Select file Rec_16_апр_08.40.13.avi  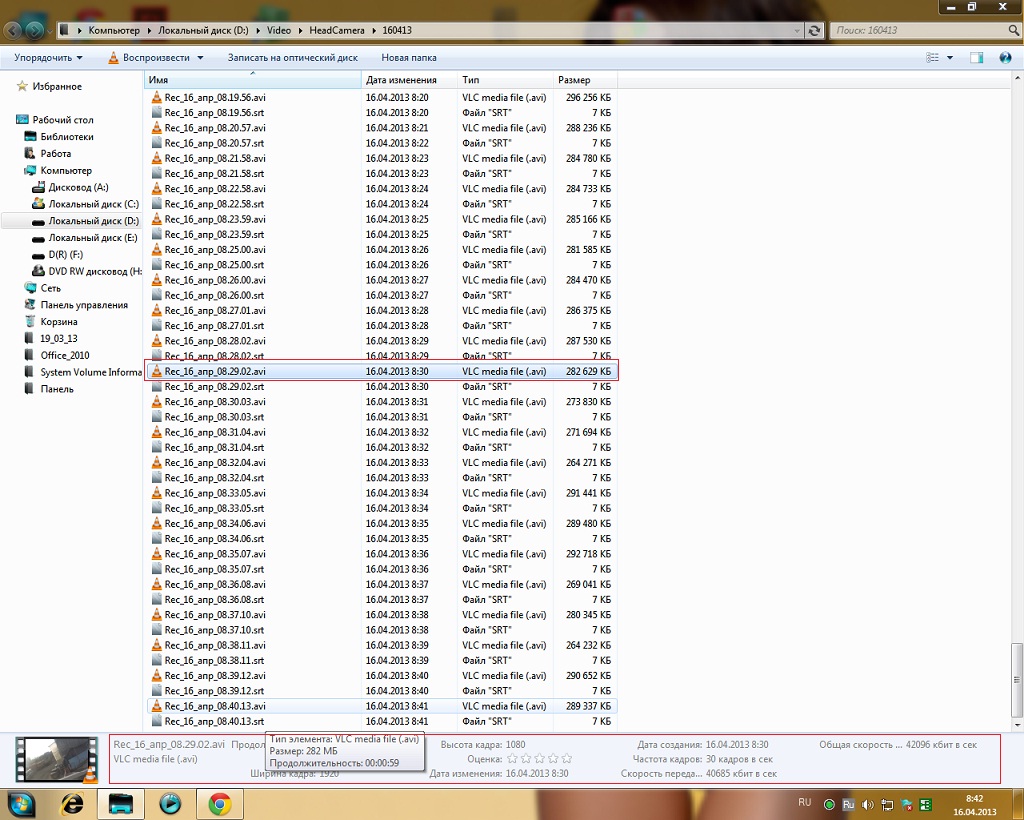pos(214,706)
